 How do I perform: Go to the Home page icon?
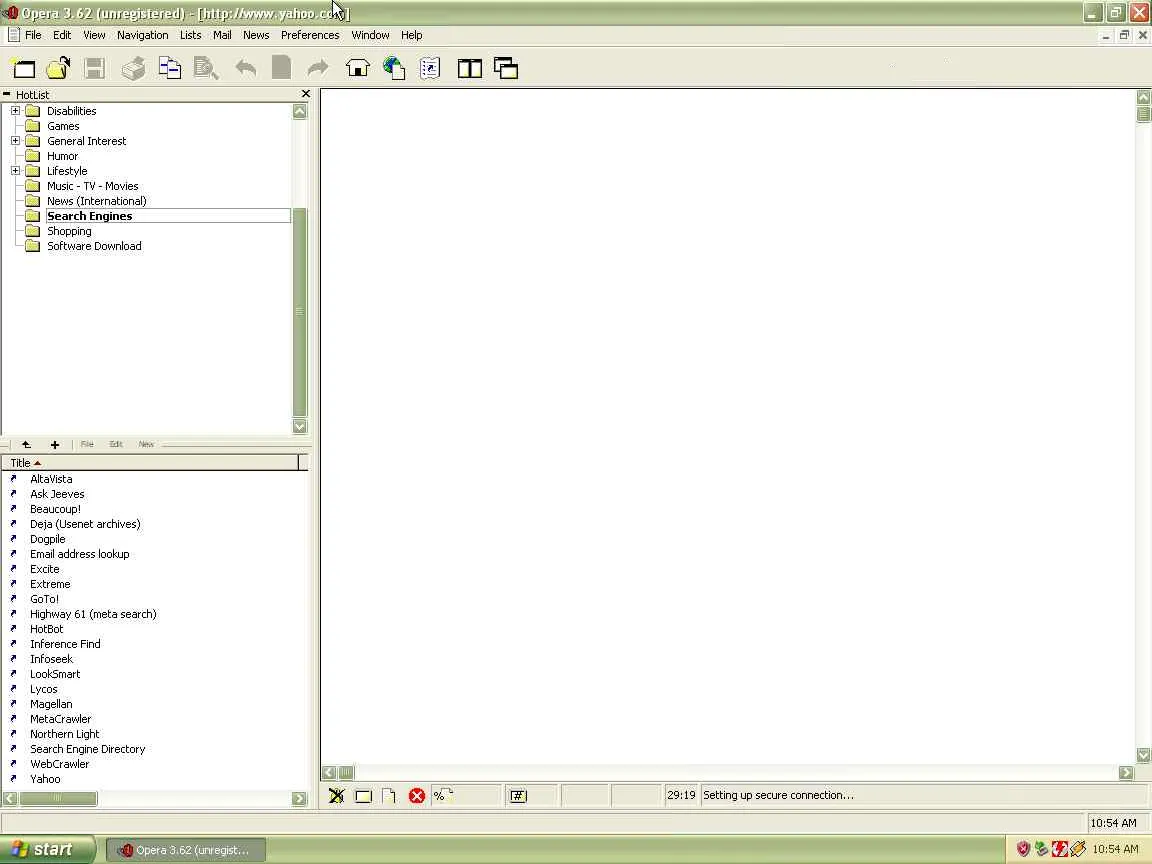coord(358,68)
